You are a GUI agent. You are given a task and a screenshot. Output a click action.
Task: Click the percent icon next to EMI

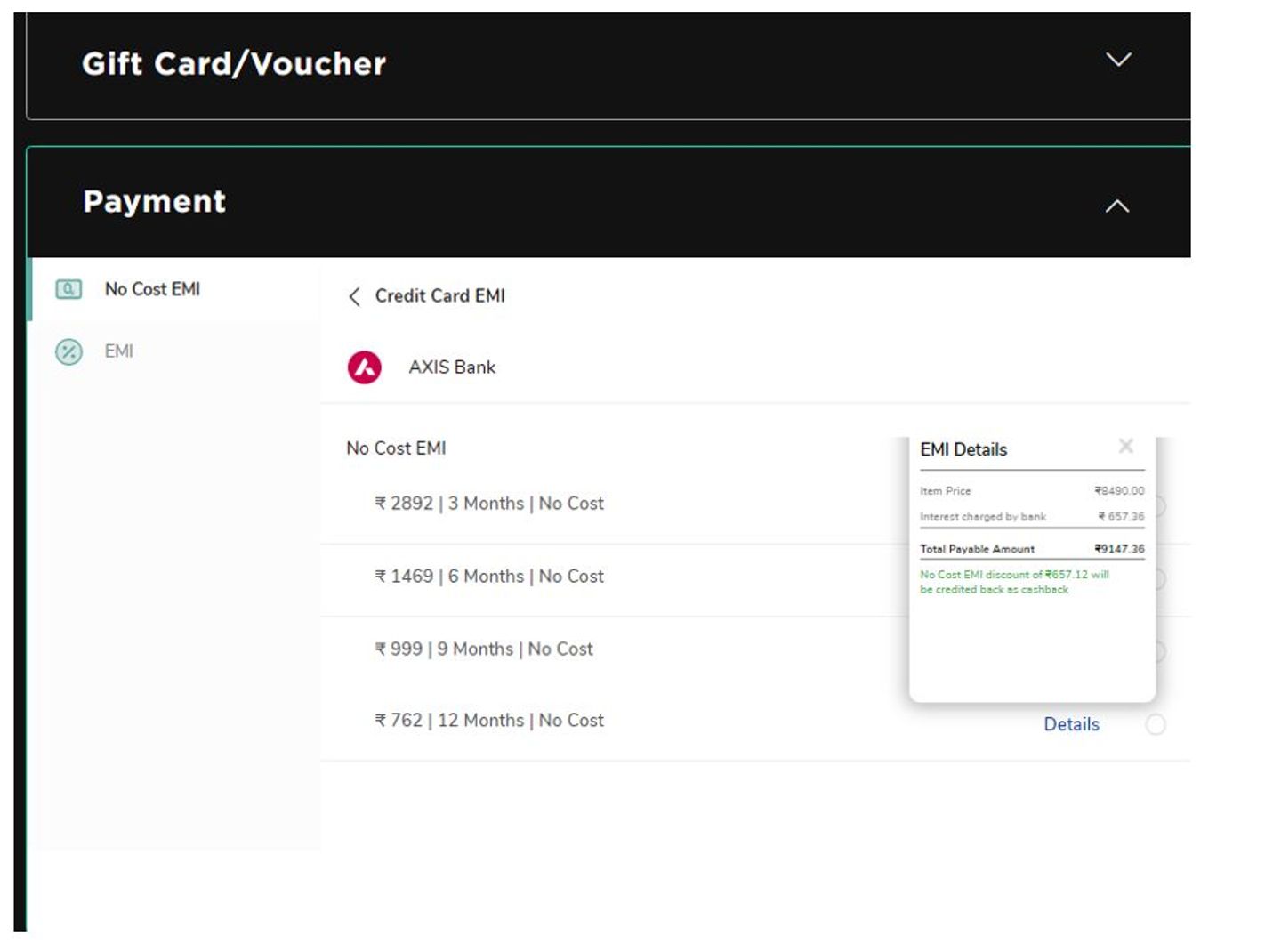click(x=68, y=351)
